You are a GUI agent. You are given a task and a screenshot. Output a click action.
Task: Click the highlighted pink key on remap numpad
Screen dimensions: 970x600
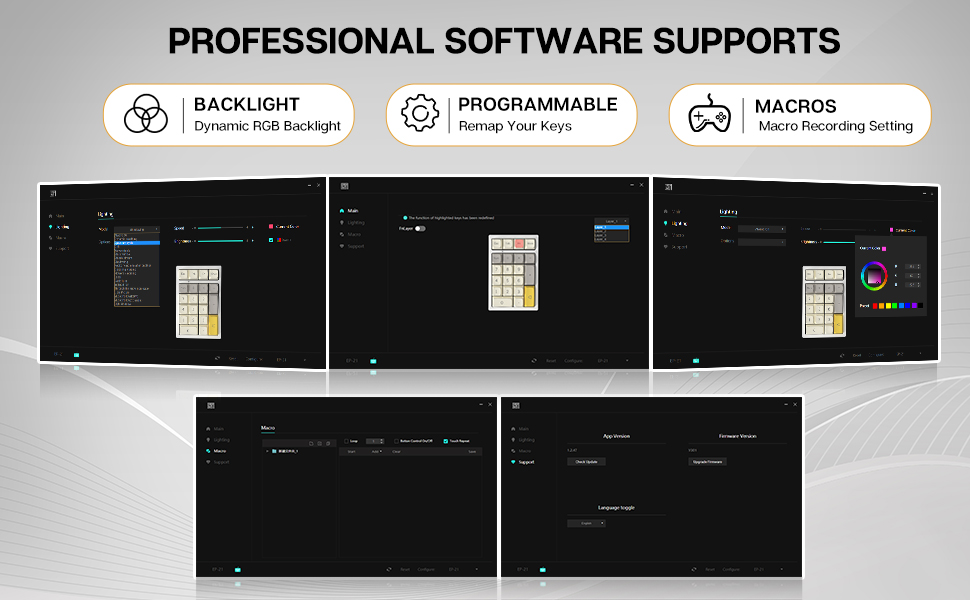point(519,244)
